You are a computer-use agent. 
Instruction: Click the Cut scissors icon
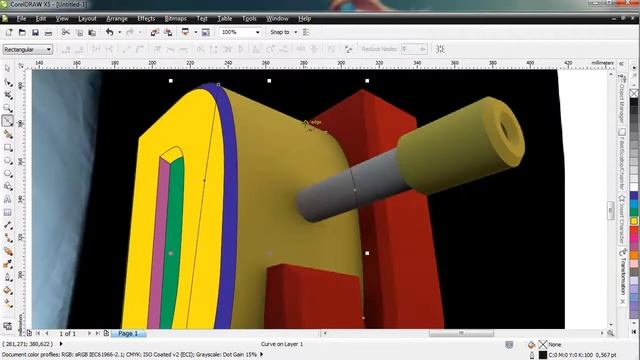pyautogui.click(x=65, y=32)
